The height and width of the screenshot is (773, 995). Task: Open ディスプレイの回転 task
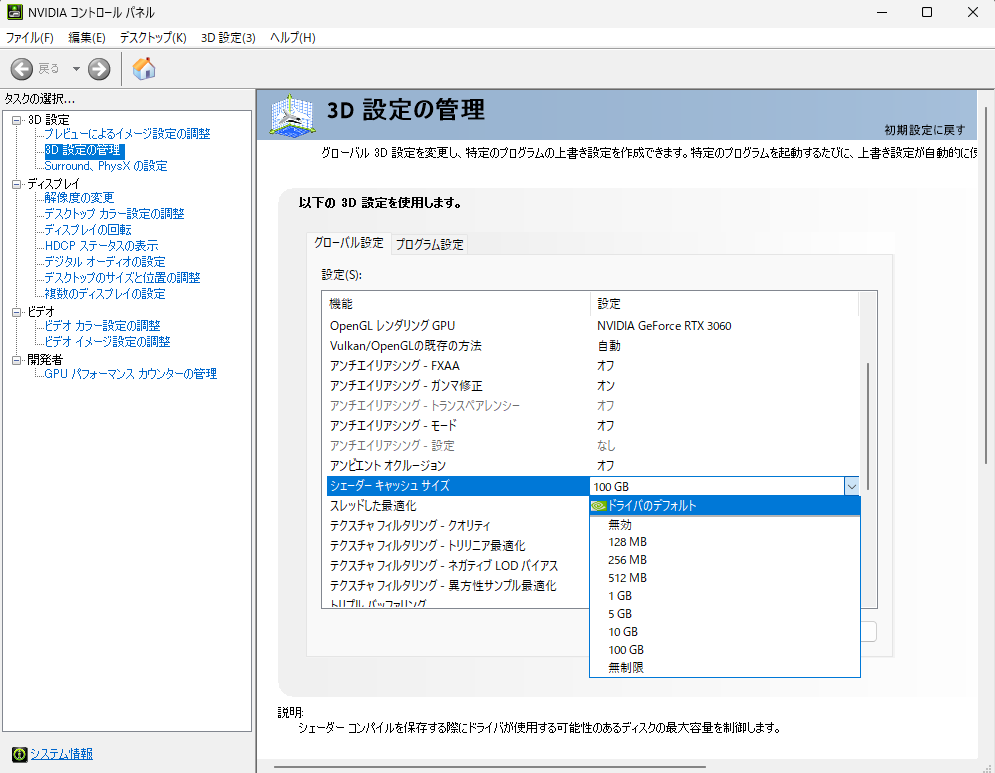[88, 230]
